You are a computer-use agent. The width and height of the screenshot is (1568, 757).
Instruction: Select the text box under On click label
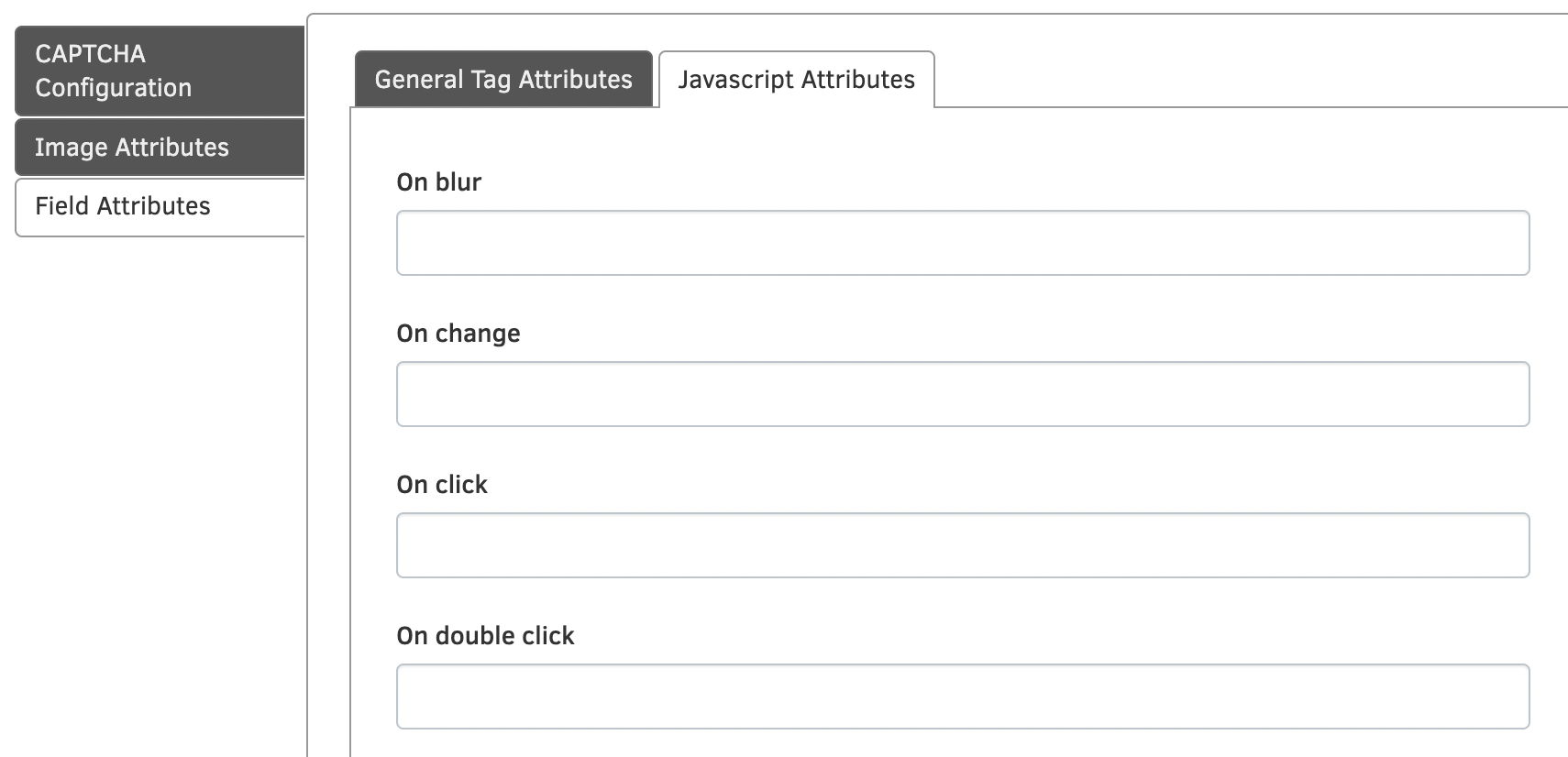pos(962,545)
